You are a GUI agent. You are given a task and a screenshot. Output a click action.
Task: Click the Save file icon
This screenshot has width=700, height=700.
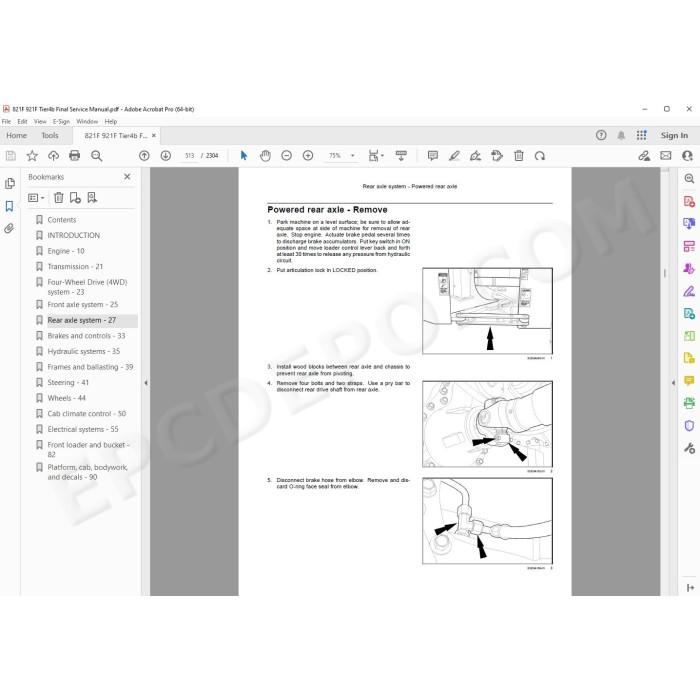coord(11,156)
